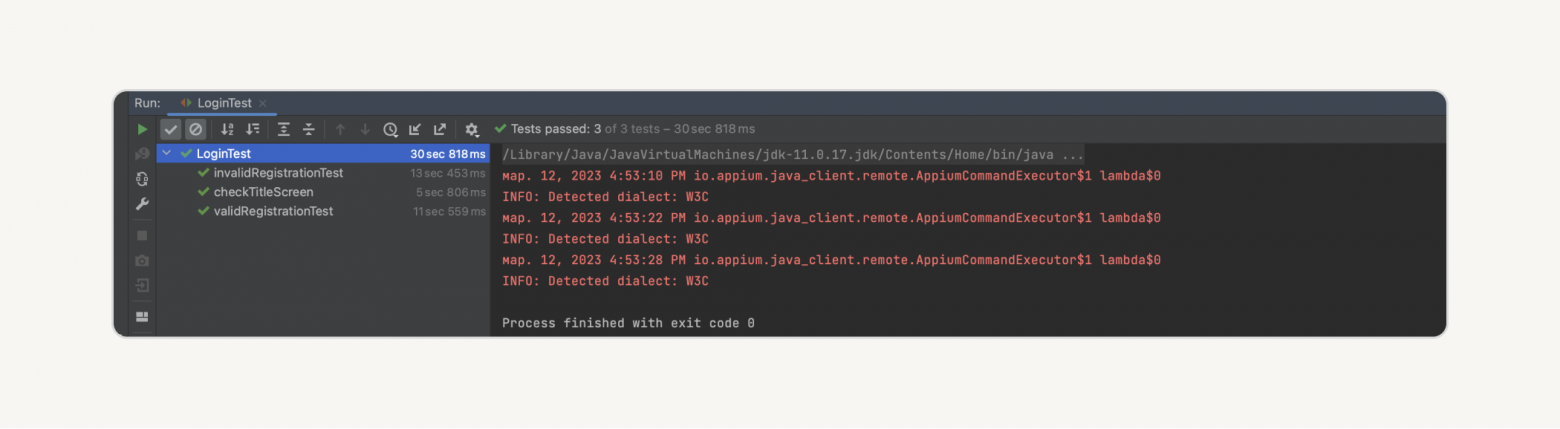Viewport: 1560px width, 429px height.
Task: Close the LoginTest run tab
Action: (x=263, y=103)
